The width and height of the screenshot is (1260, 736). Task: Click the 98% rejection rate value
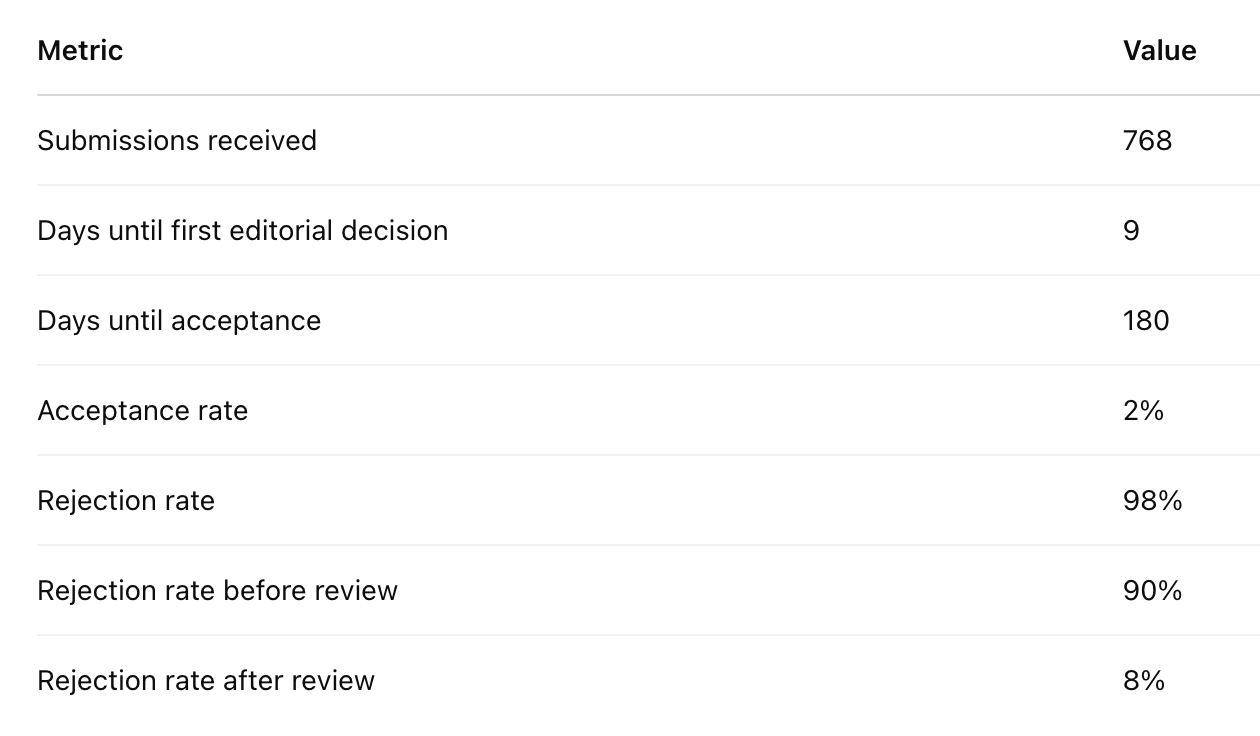tap(1152, 500)
